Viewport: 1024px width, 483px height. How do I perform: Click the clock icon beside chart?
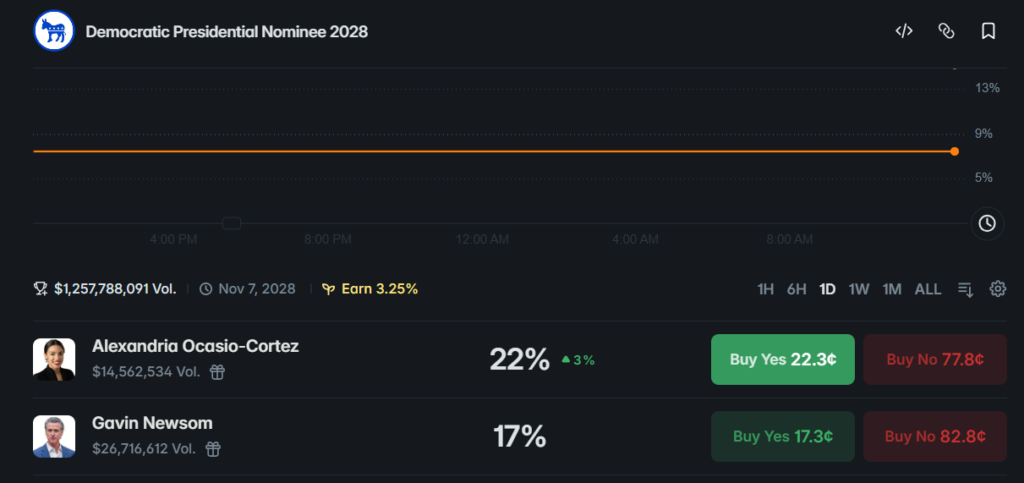[987, 223]
